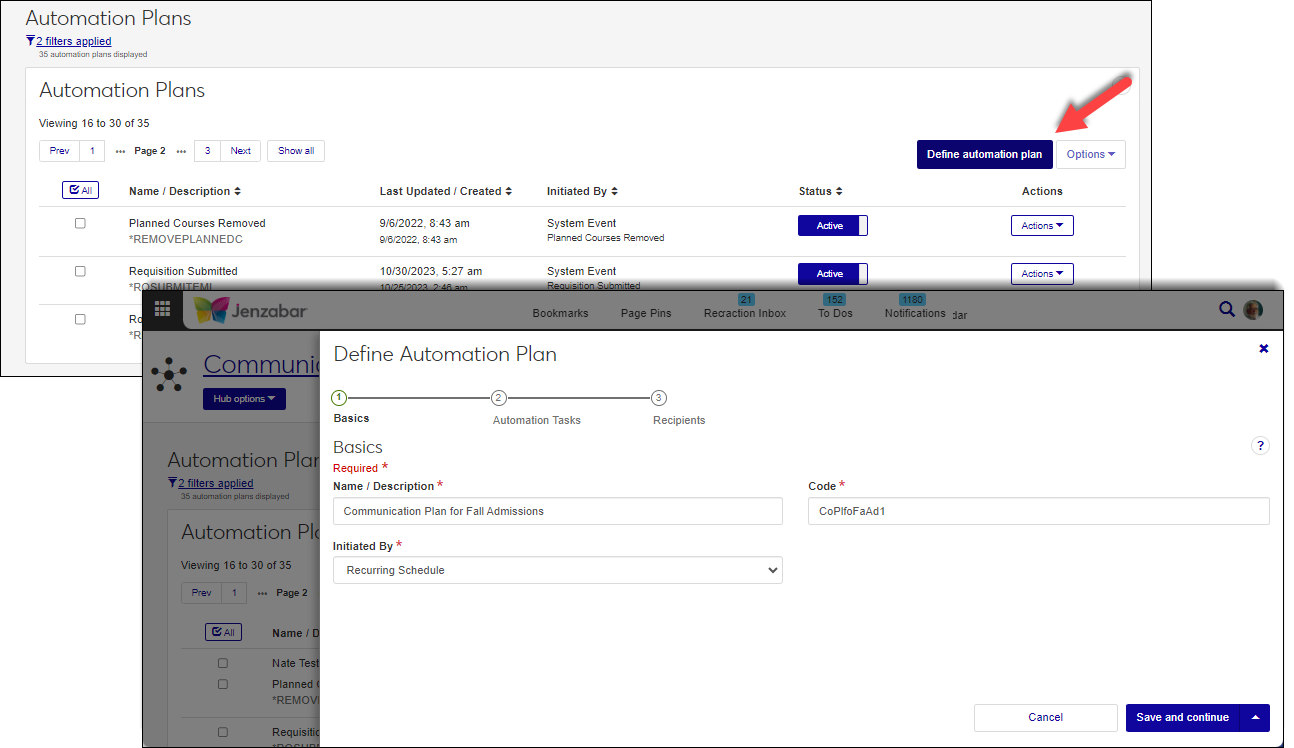1294x748 pixels.
Task: Click the user profile avatar
Action: tap(1253, 310)
